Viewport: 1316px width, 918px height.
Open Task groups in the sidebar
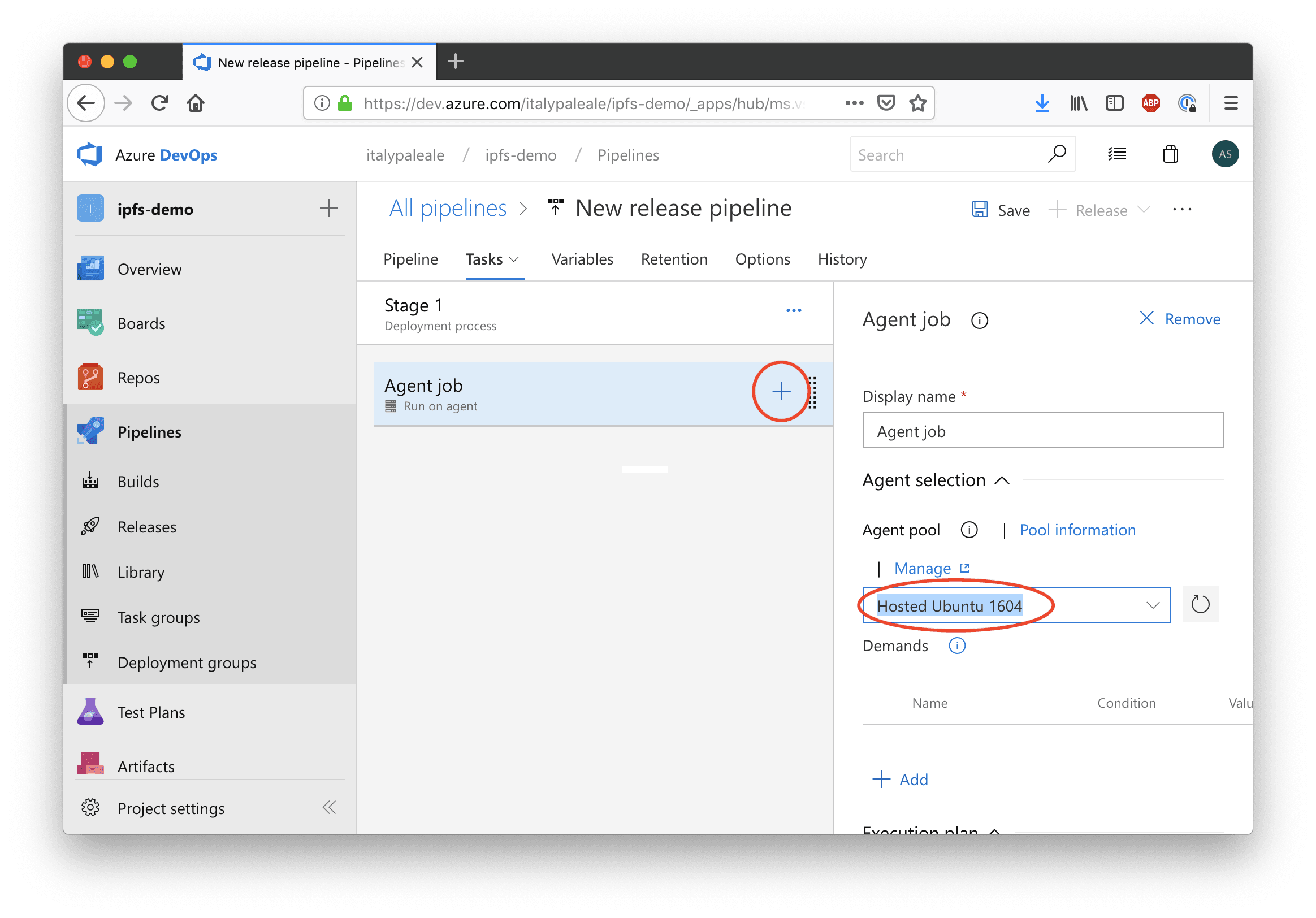point(210,618)
